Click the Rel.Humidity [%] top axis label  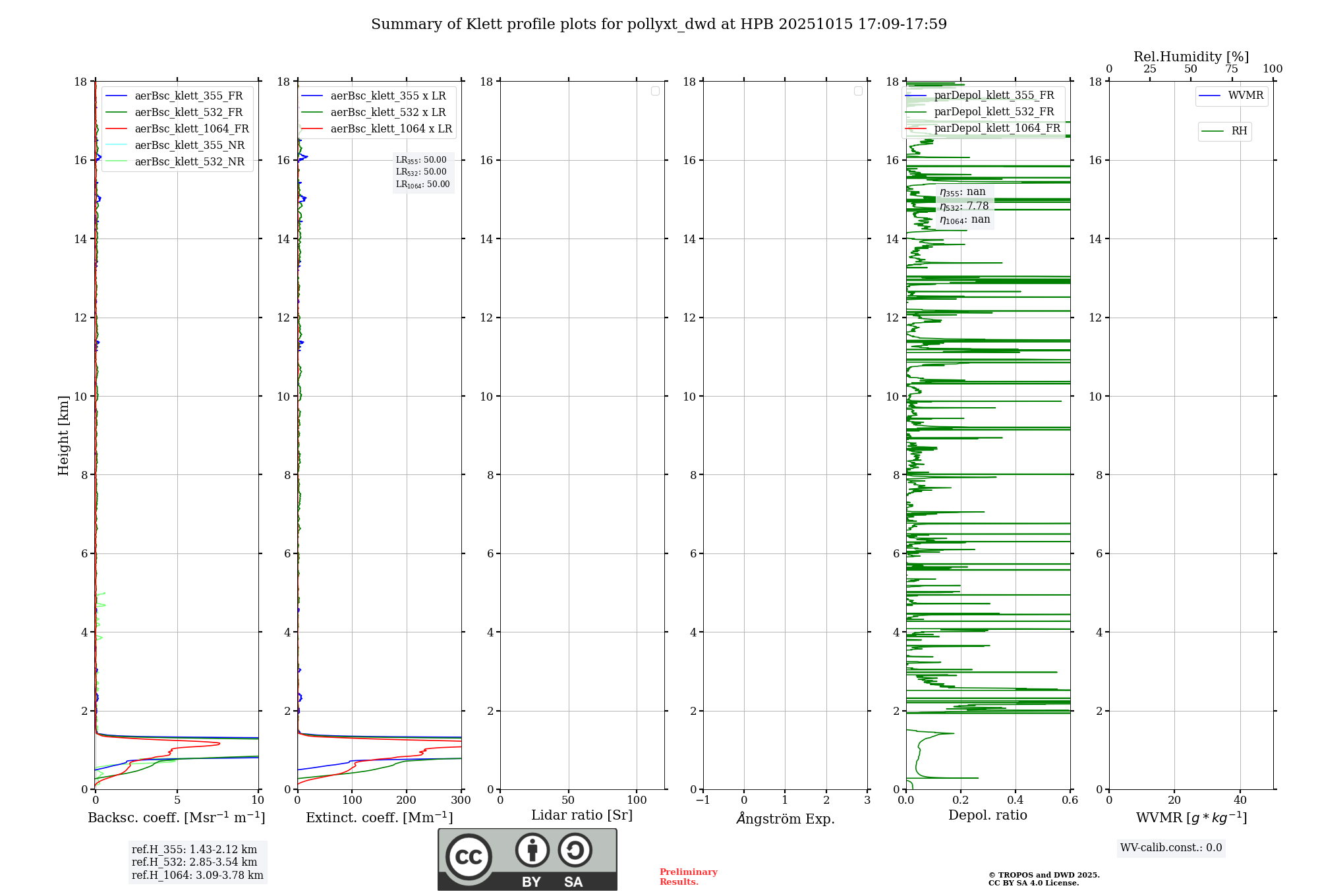click(x=1191, y=57)
